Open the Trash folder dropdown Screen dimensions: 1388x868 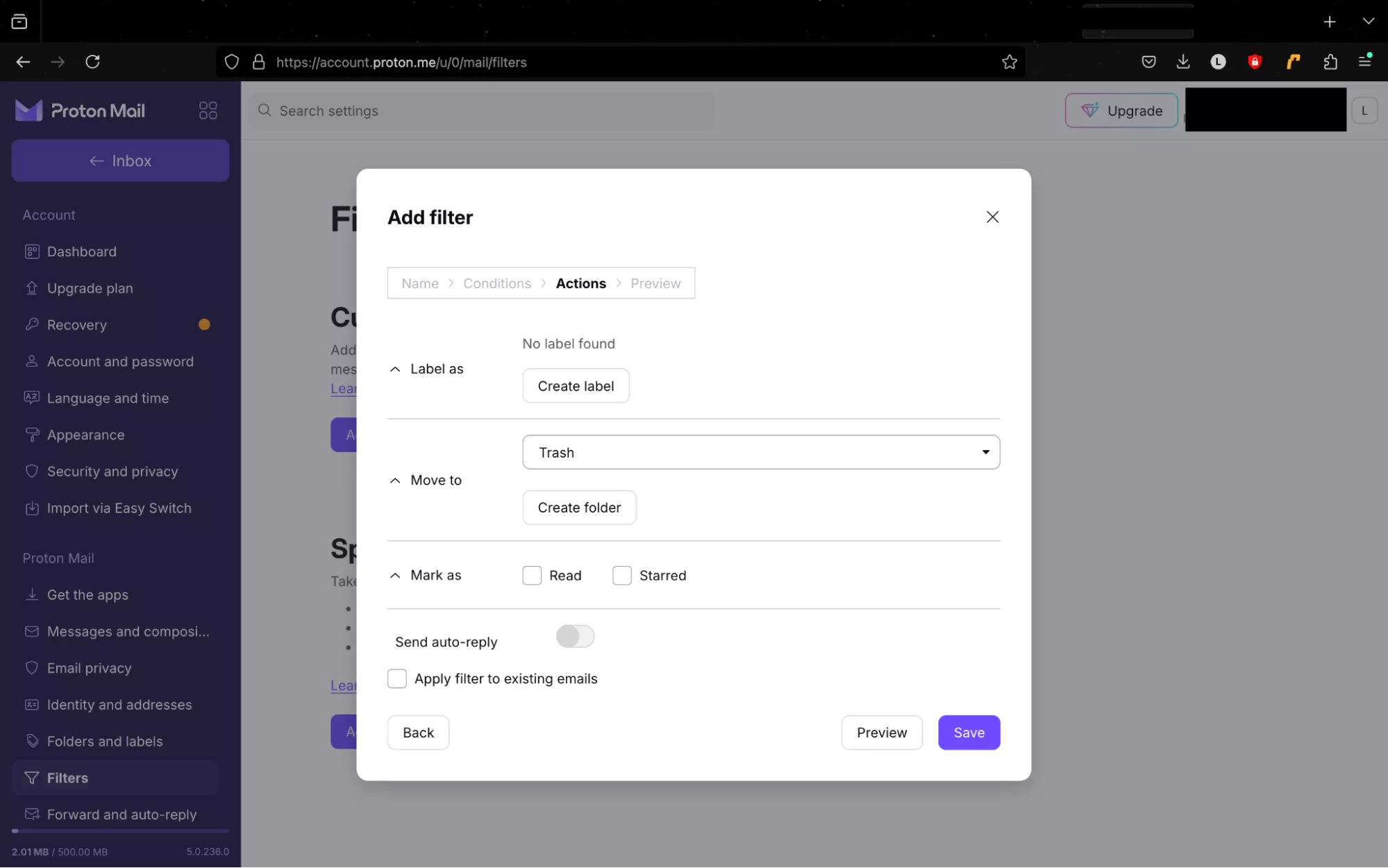[760, 453]
